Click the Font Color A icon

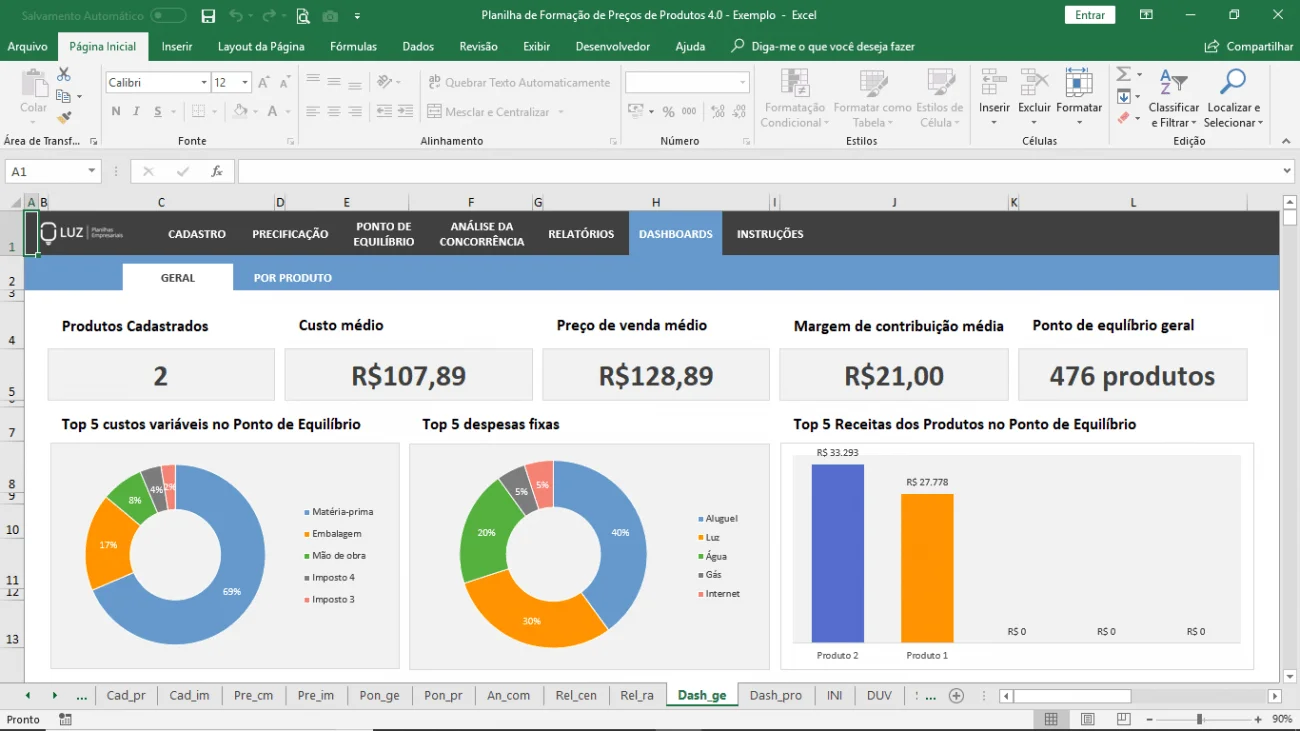coord(273,112)
